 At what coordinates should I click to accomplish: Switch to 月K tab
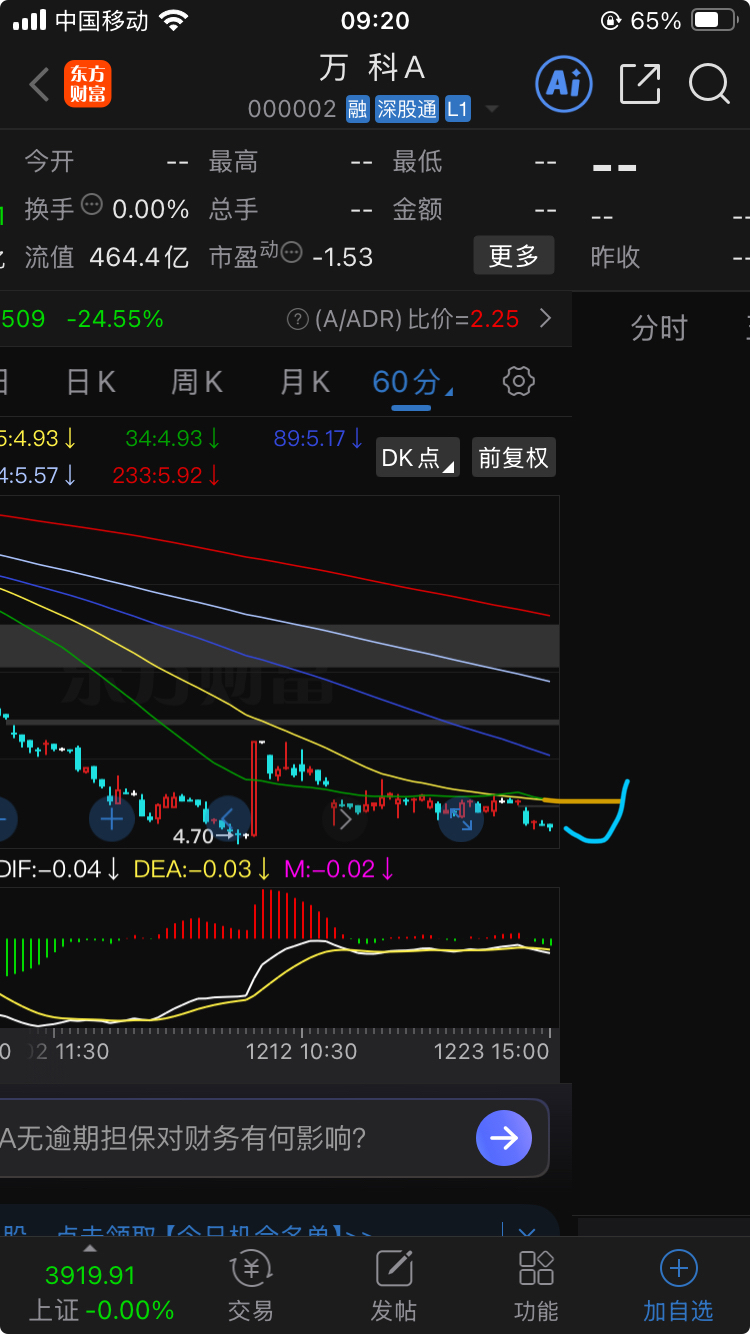click(305, 382)
